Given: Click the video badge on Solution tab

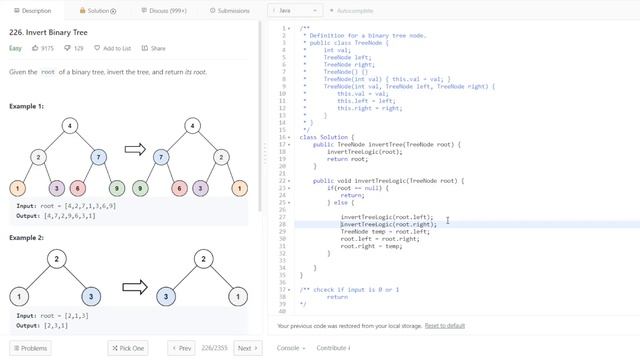Looking at the screenshot, I should click(113, 11).
